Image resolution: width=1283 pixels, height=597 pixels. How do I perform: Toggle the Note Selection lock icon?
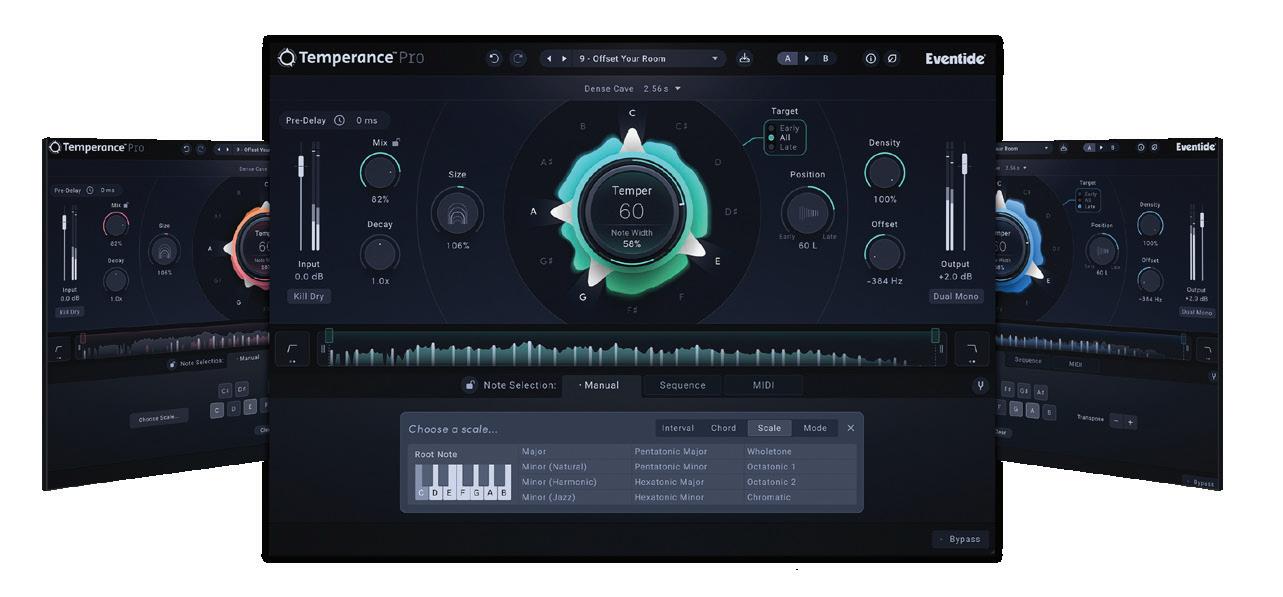[469, 386]
